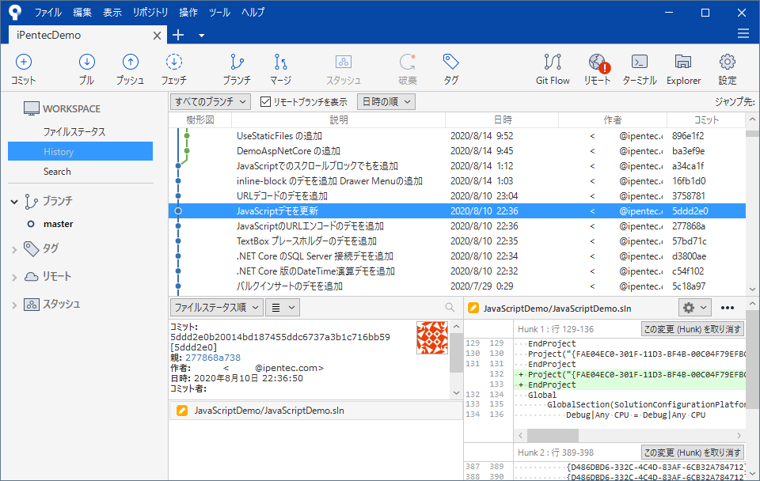Click the Tag (タグ) toolbar icon
The image size is (760, 481).
click(x=451, y=62)
